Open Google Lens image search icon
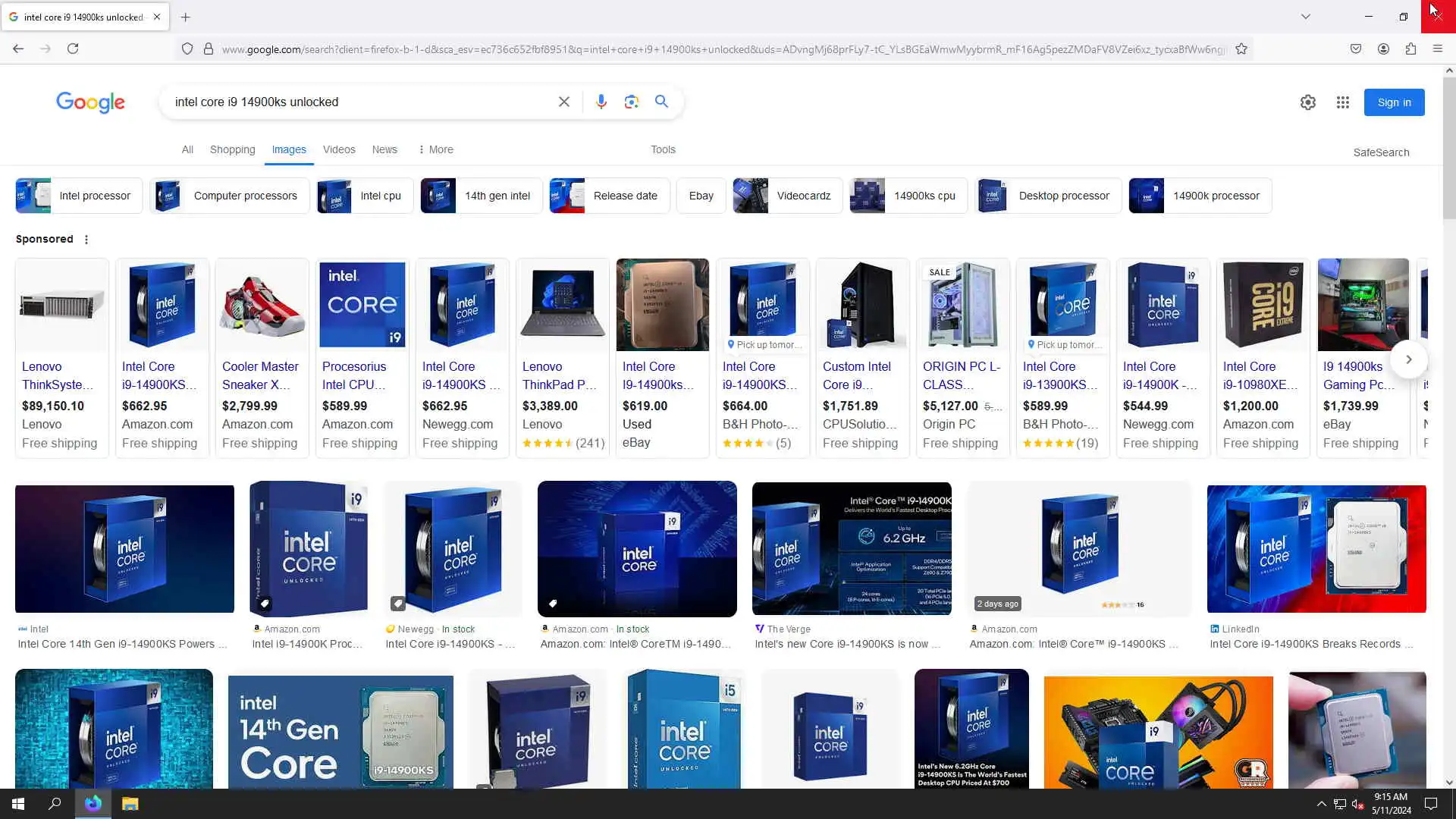Screen dimensions: 1456x819 (631, 102)
